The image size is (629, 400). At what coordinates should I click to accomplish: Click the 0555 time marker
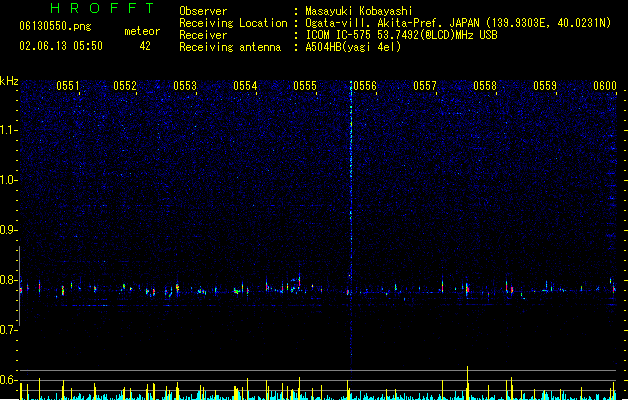tap(305, 86)
